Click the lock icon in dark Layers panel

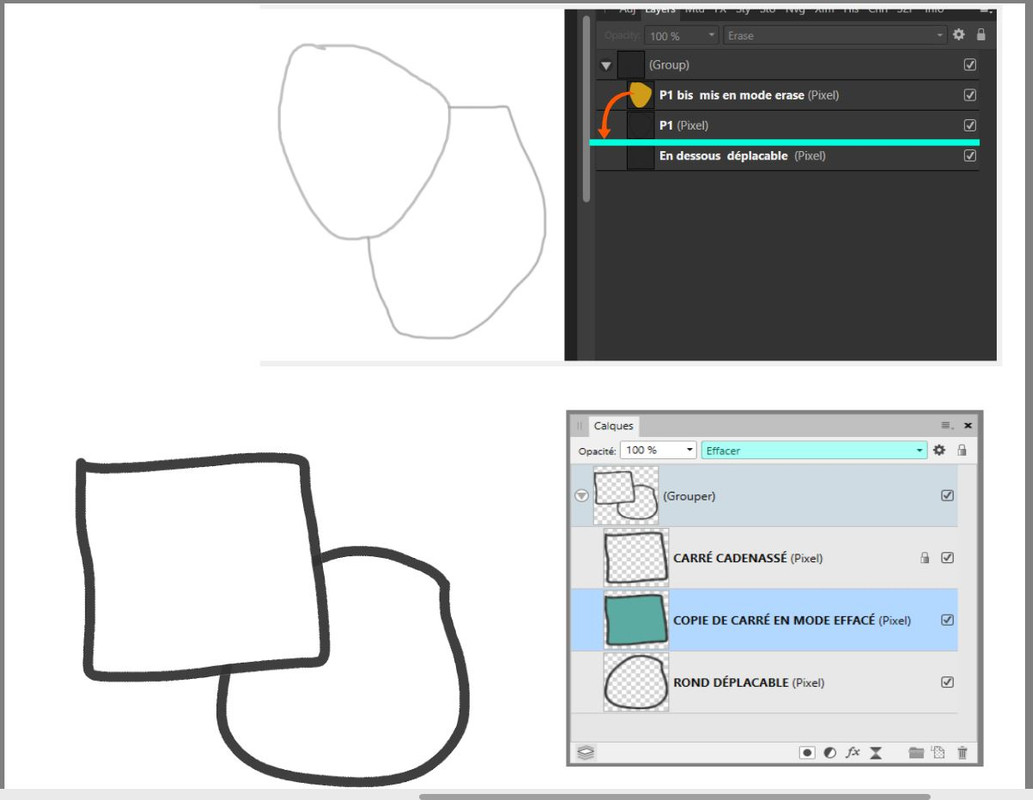click(981, 35)
